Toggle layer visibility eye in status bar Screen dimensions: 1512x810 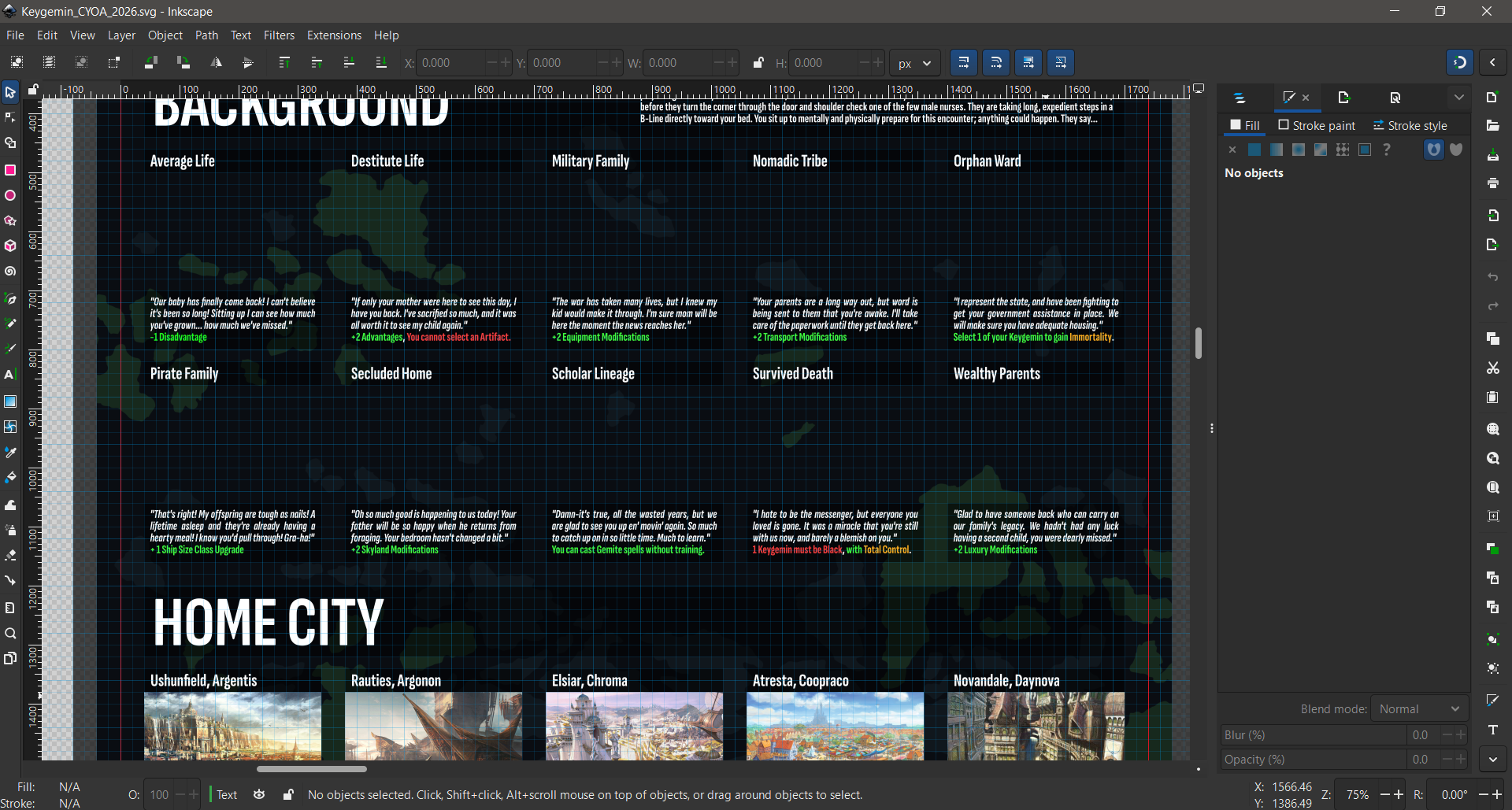(x=259, y=795)
